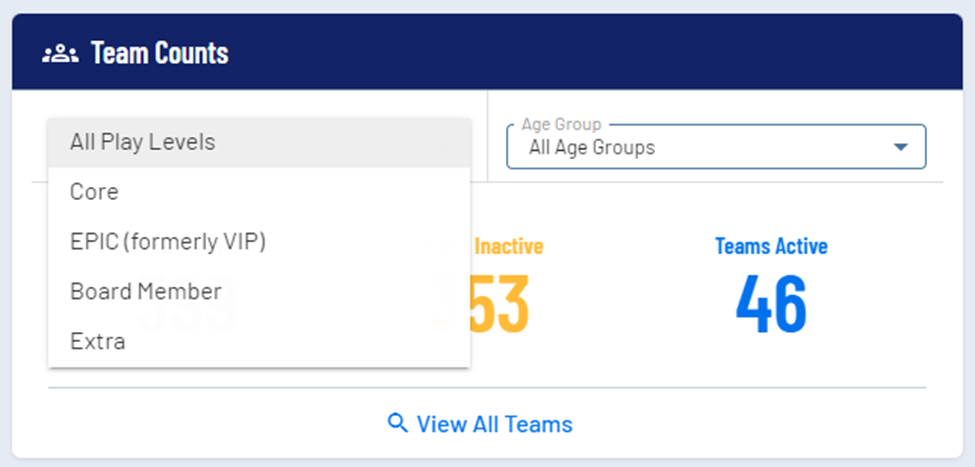
Task: Click the empty navy header bar area
Action: (600, 53)
